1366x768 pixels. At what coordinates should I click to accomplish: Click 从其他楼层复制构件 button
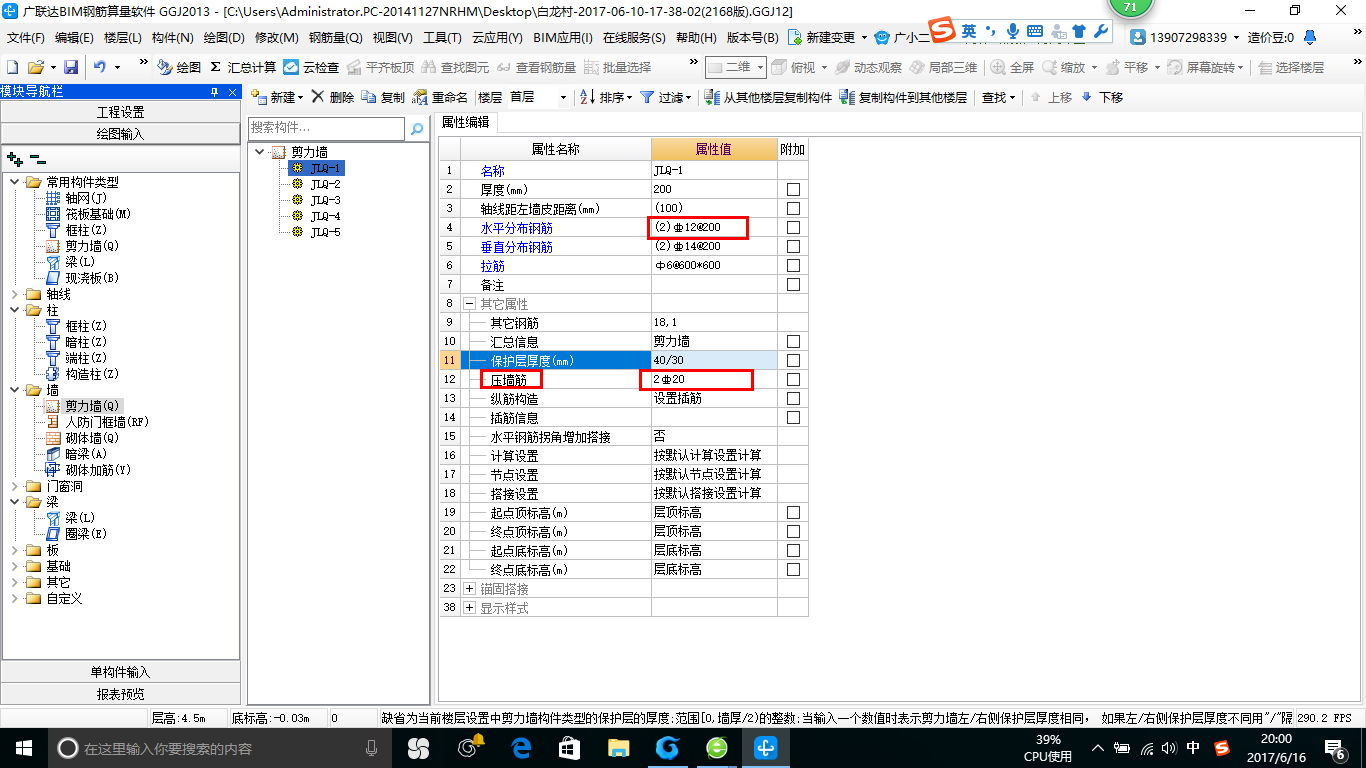tap(768, 97)
